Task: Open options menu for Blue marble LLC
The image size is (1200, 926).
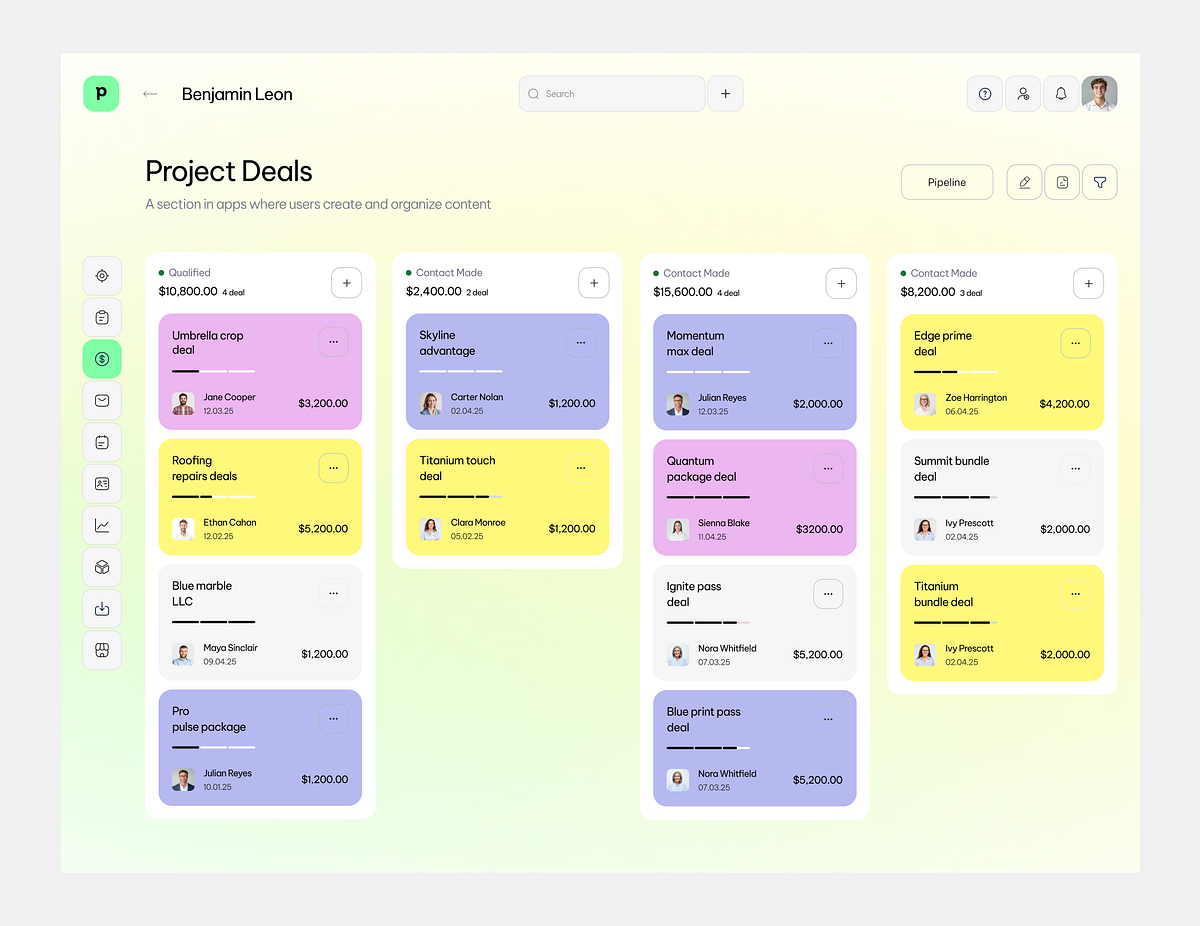Action: click(x=333, y=593)
